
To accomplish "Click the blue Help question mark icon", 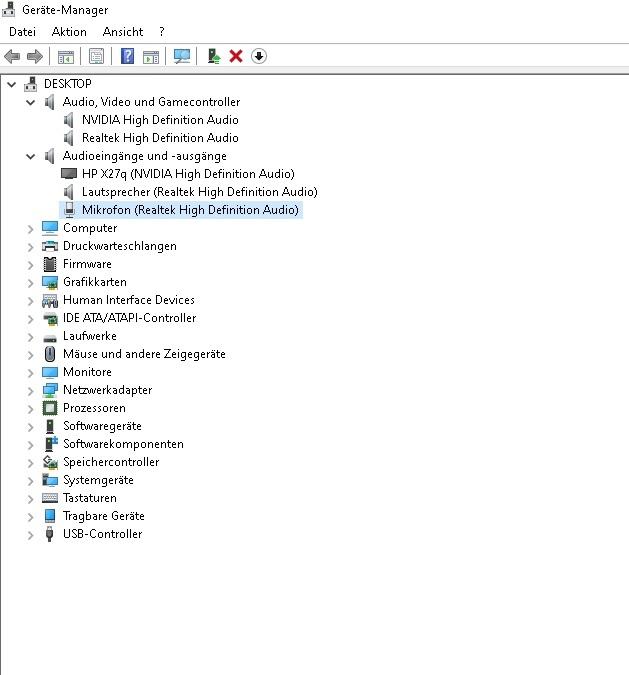I will pyautogui.click(x=127, y=56).
